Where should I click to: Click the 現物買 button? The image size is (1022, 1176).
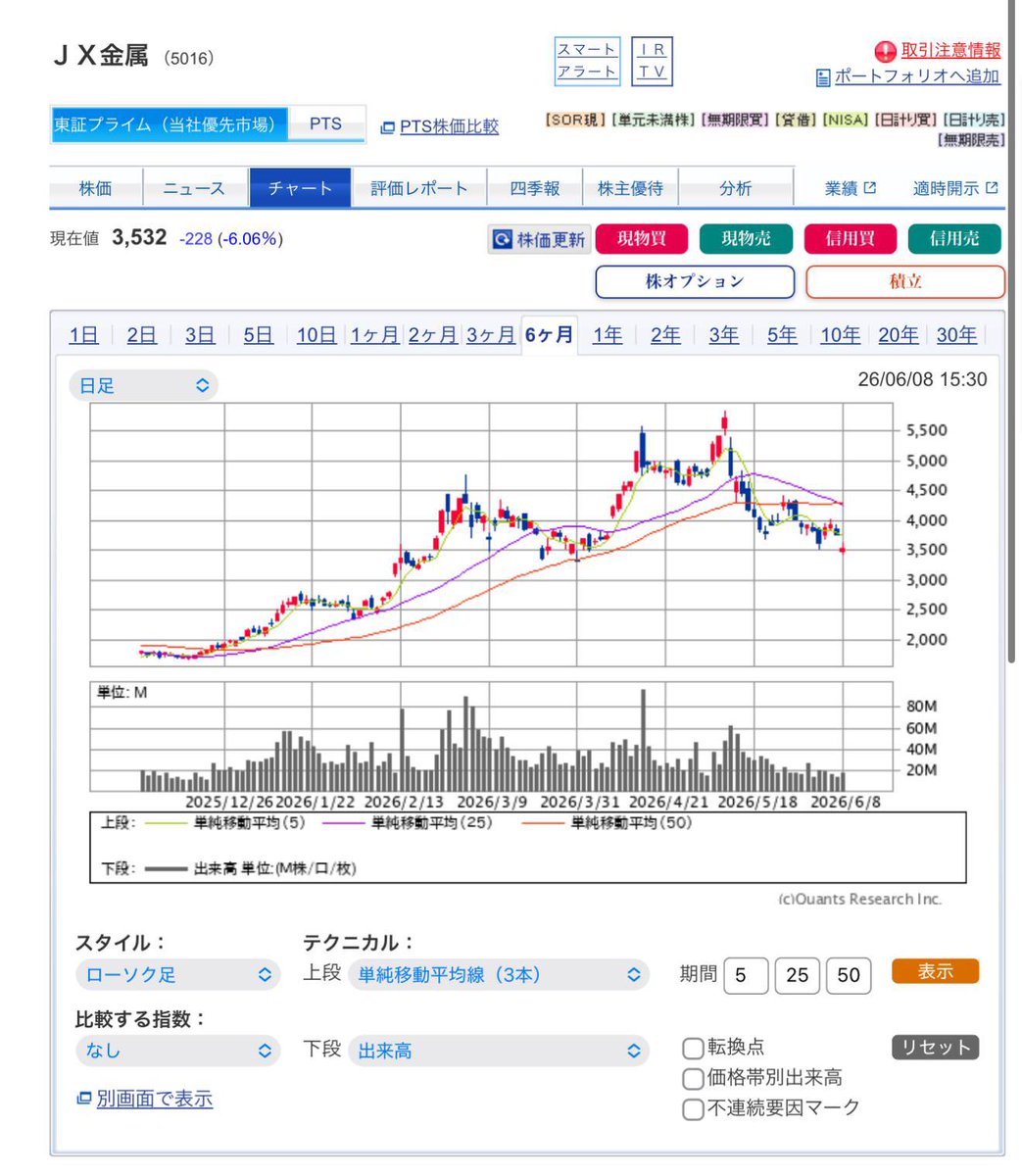641,238
